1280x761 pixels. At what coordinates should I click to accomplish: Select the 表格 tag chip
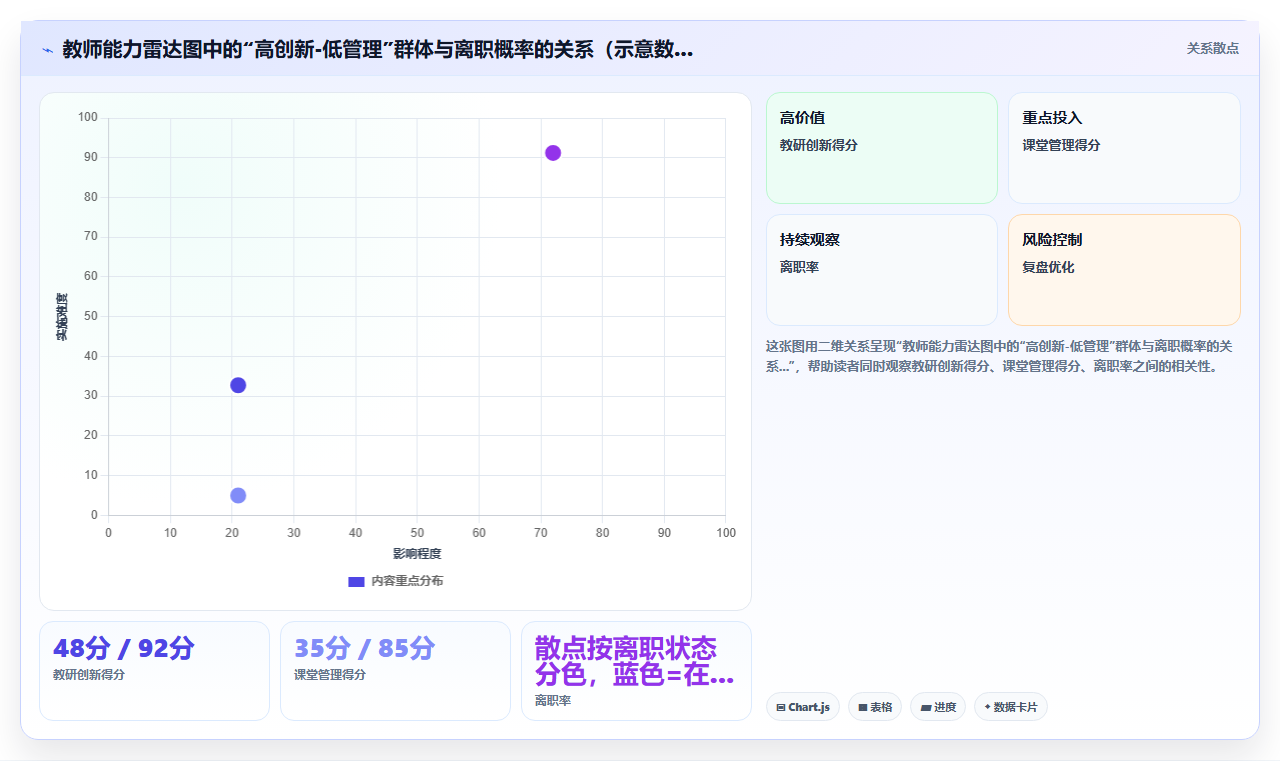pos(875,707)
